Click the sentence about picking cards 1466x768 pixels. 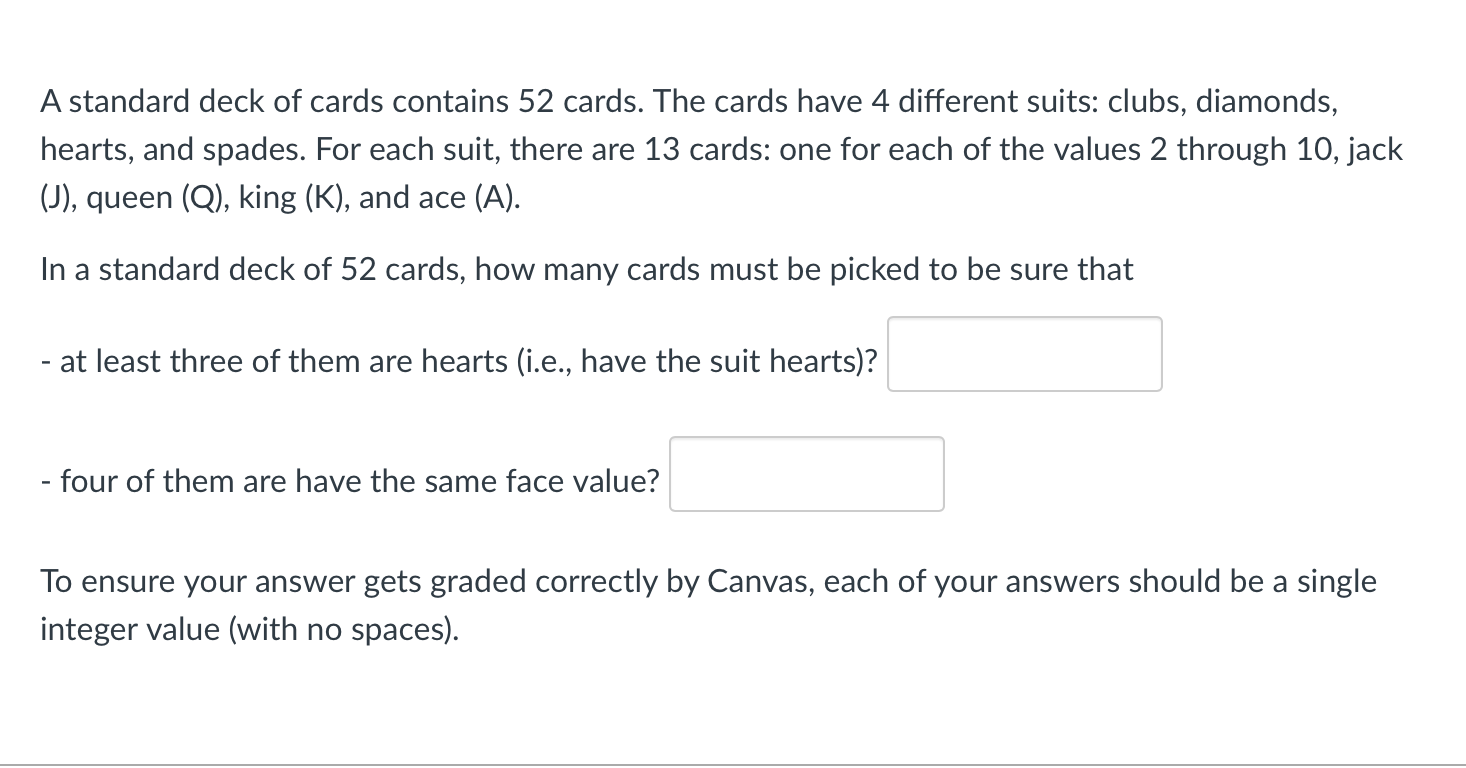tap(586, 269)
